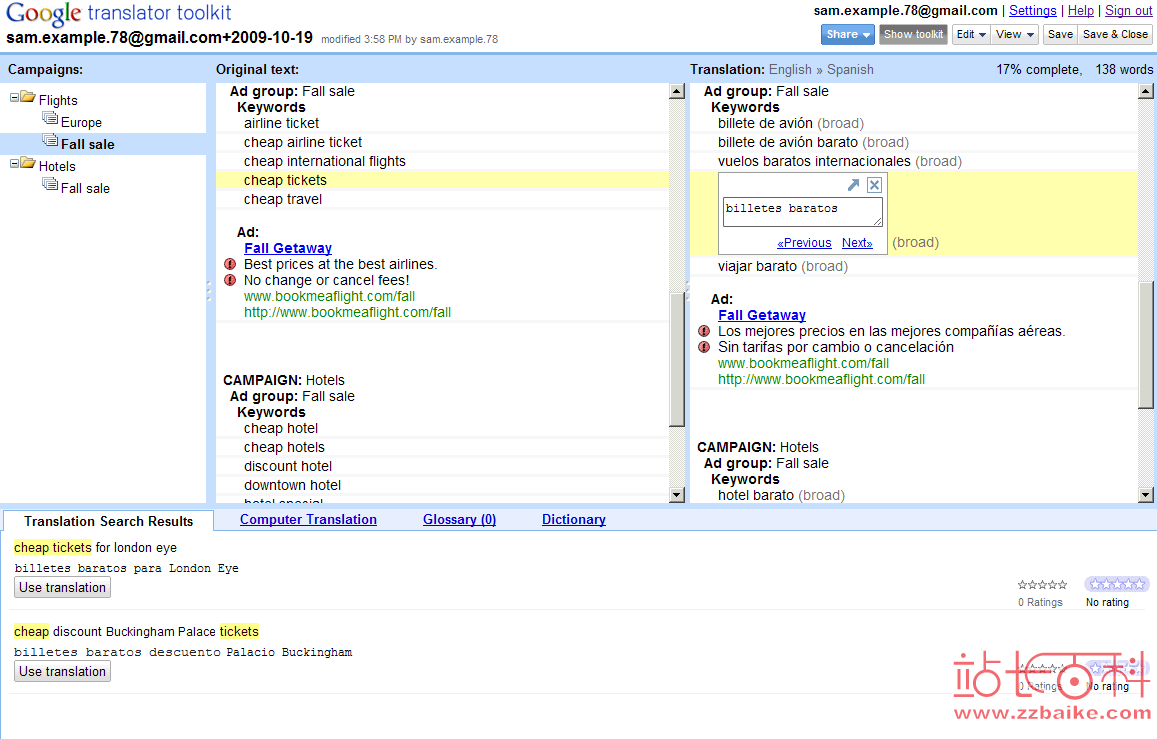
Task: Click the Show toolkit button
Action: click(x=913, y=35)
